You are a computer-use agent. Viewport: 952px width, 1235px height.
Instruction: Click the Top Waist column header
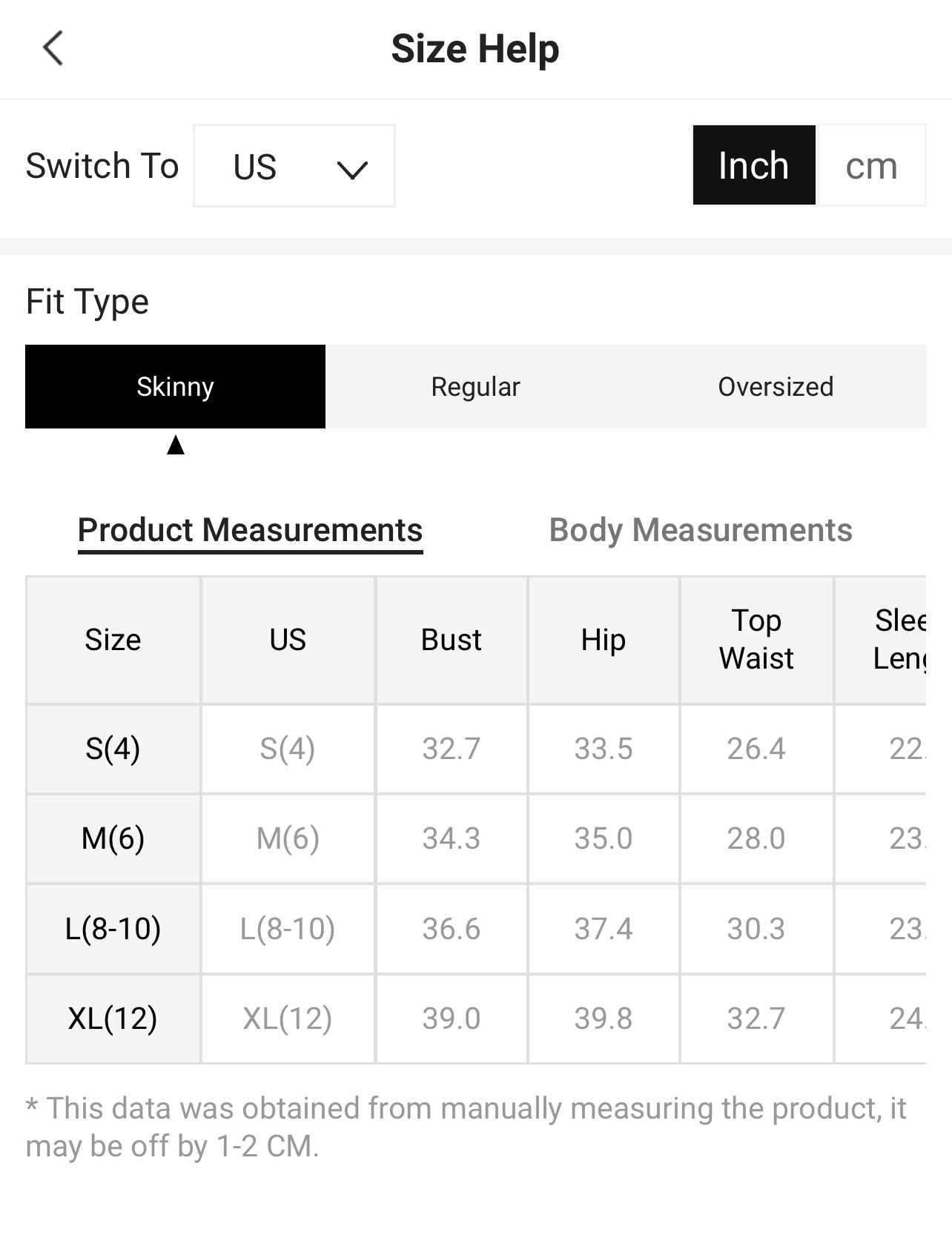point(756,640)
